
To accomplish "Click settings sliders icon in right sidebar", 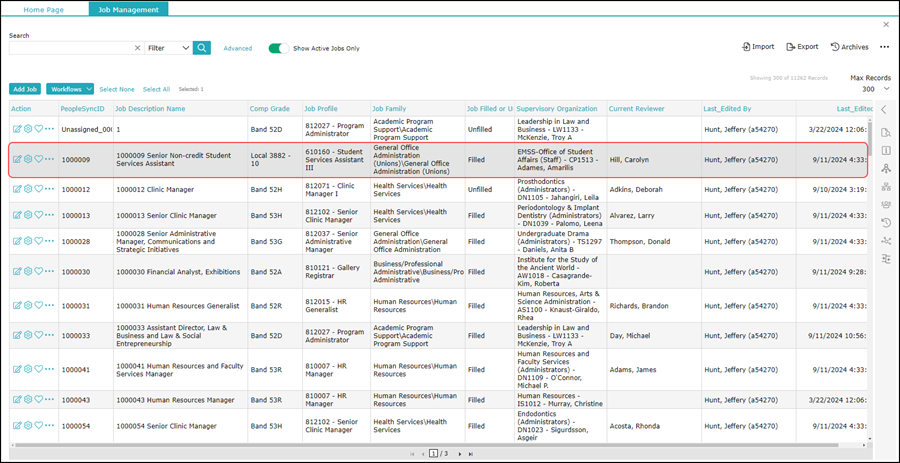I will [885, 259].
